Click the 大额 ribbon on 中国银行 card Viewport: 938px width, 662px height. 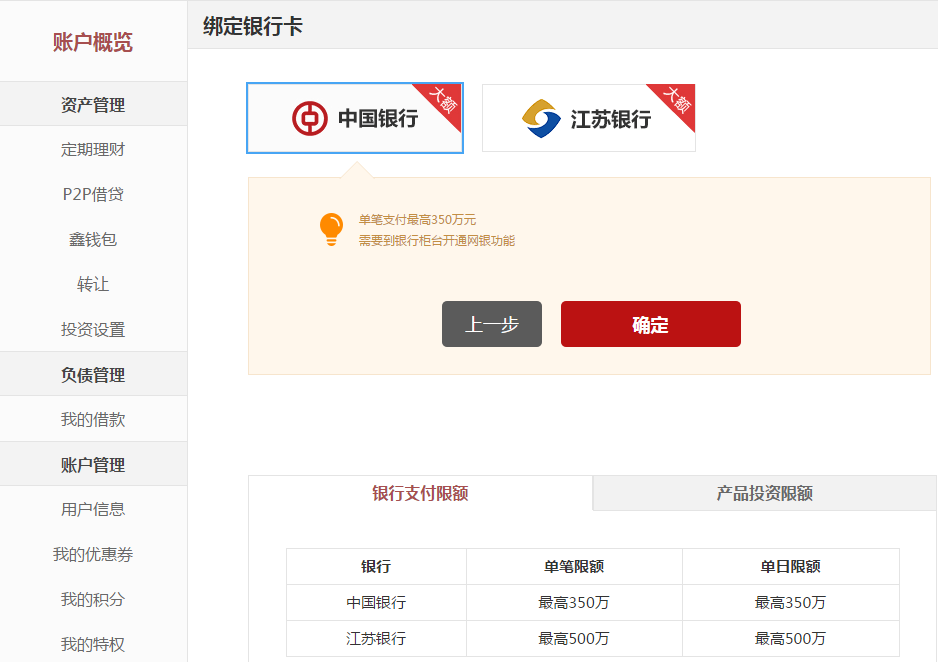[x=443, y=100]
